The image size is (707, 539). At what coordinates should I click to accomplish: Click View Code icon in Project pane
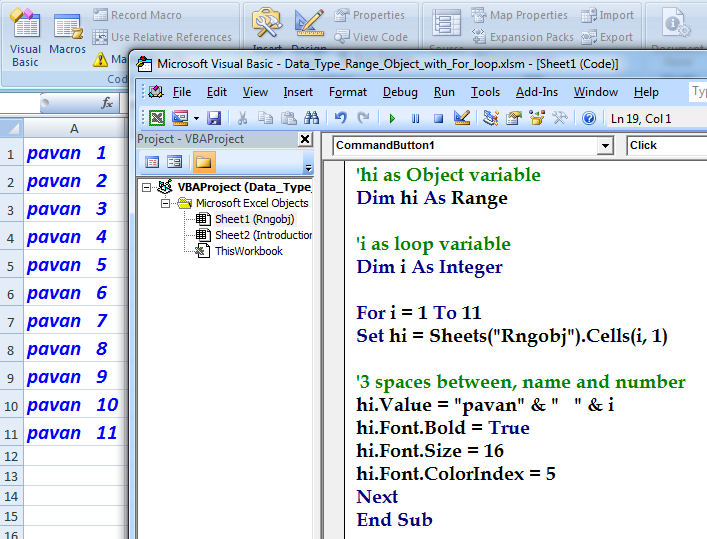click(x=152, y=161)
